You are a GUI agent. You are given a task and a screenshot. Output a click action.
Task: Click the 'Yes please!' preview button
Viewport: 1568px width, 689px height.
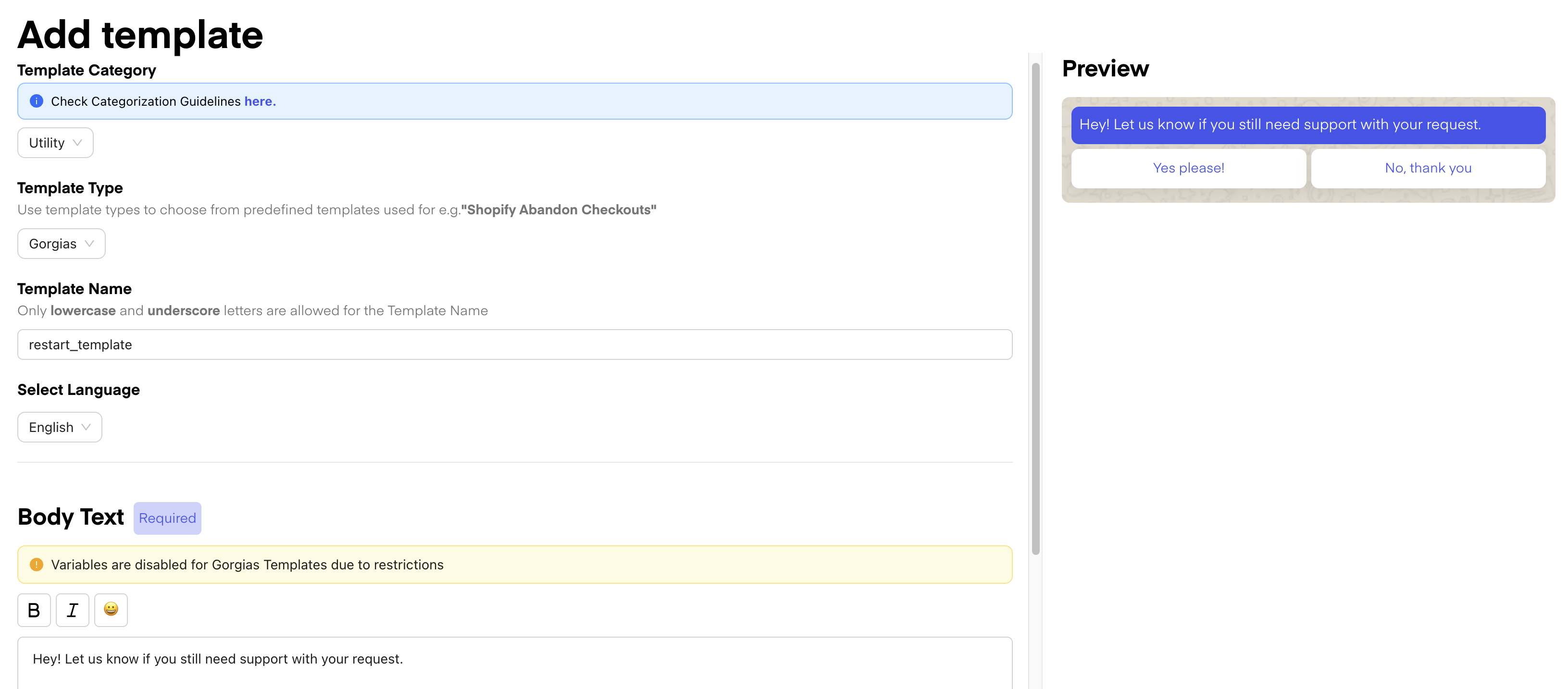pos(1188,168)
